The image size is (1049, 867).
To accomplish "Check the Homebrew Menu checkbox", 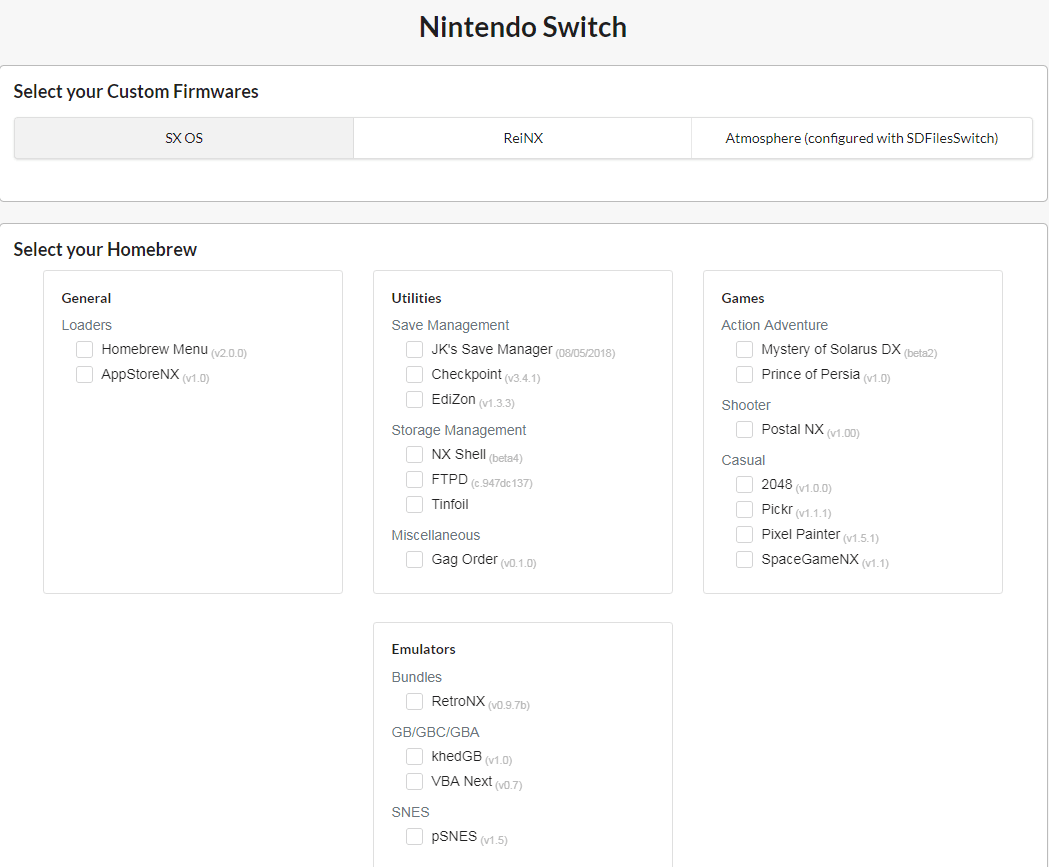I will 84,349.
